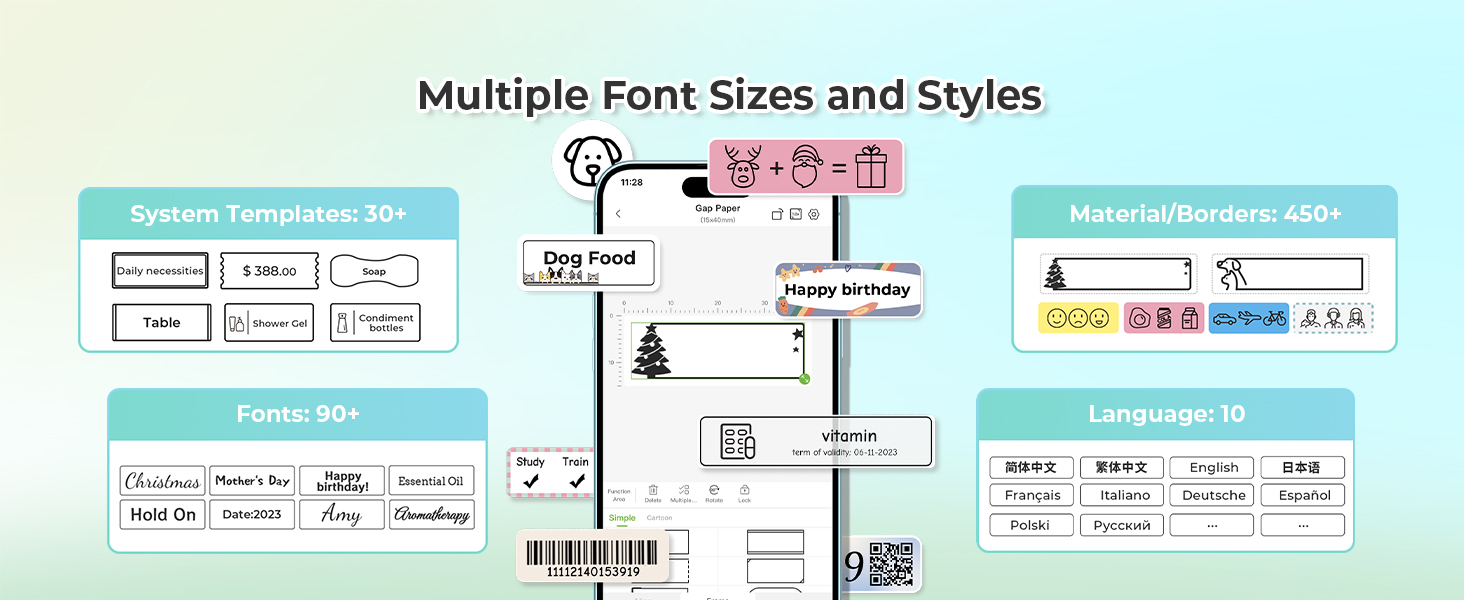Tap the Rotate tool icon in the phone toolbar
The image size is (1464, 600).
pos(714,490)
